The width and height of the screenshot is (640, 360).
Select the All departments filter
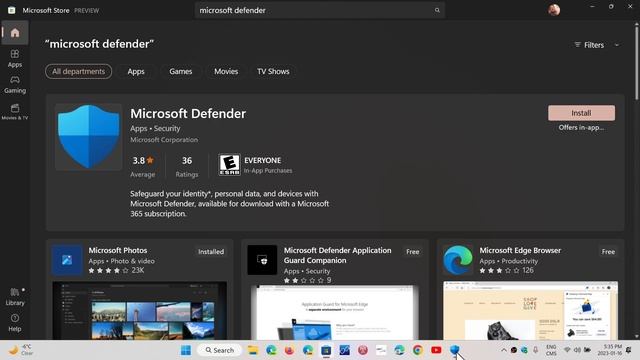tap(78, 71)
